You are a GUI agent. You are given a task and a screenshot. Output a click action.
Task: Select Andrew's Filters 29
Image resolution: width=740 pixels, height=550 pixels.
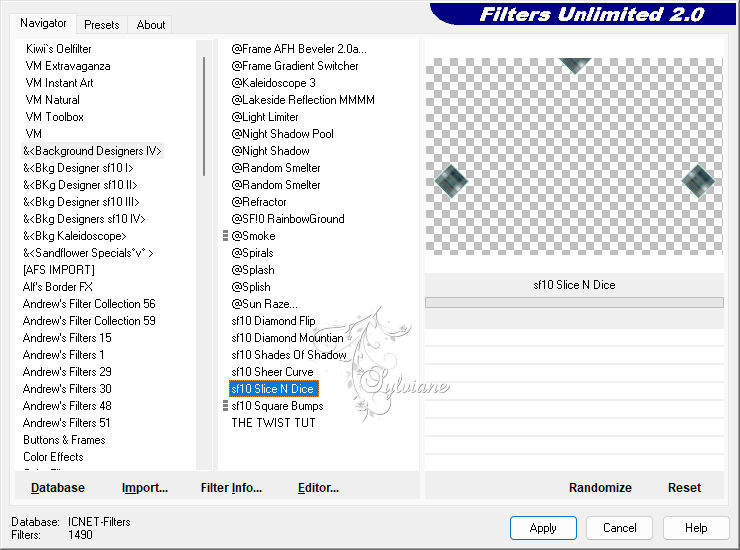(67, 372)
